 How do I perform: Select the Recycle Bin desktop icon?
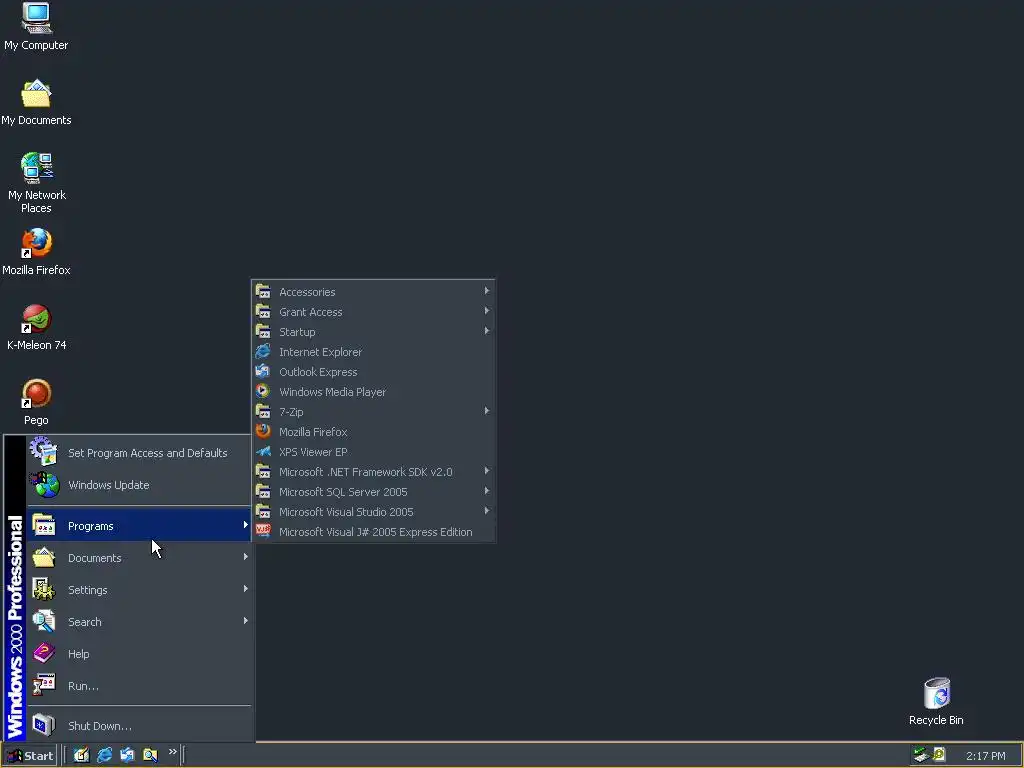click(x=936, y=701)
